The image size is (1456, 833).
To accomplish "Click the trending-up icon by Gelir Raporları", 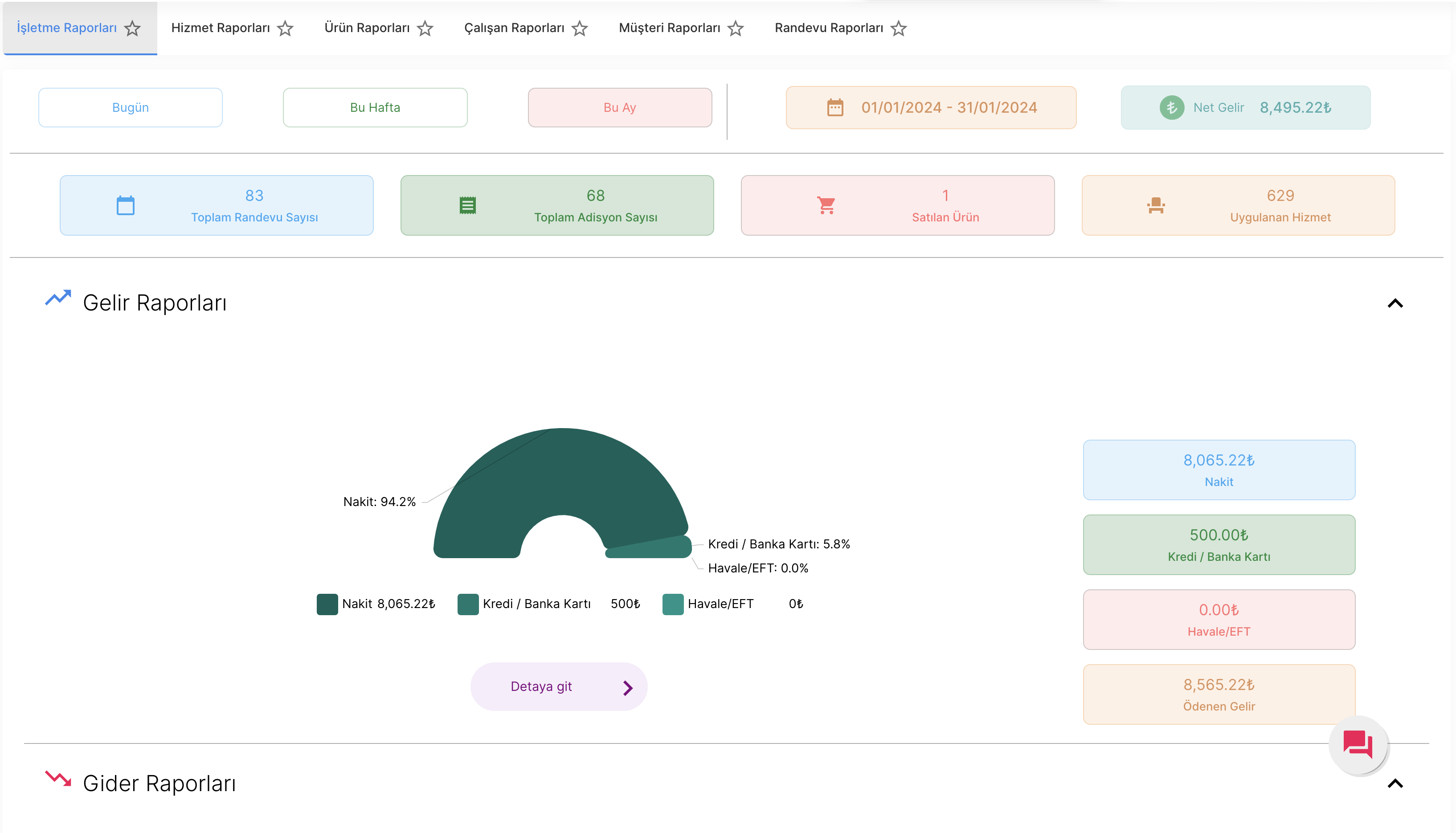I will (x=58, y=298).
